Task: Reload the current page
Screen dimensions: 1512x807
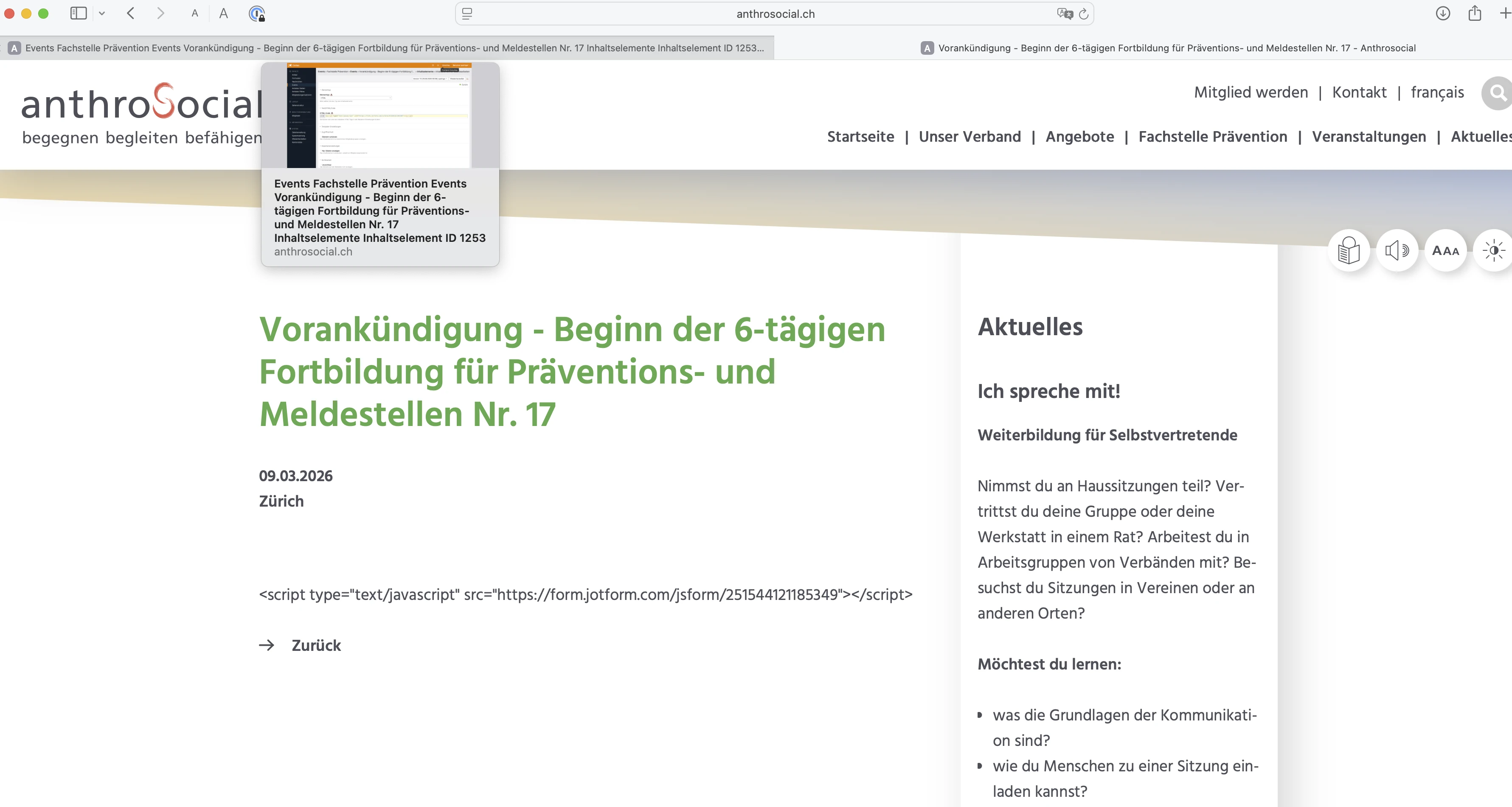Action: pyautogui.click(x=1084, y=14)
